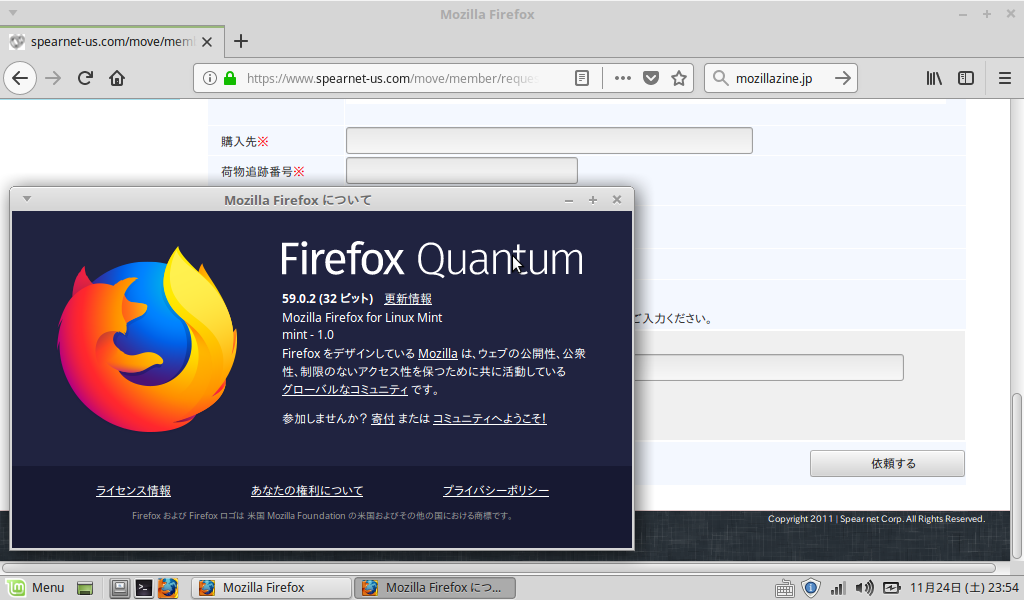Image resolution: width=1024 pixels, height=600 pixels.
Task: Click the search magnifier icon in the search box
Action: coord(720,78)
